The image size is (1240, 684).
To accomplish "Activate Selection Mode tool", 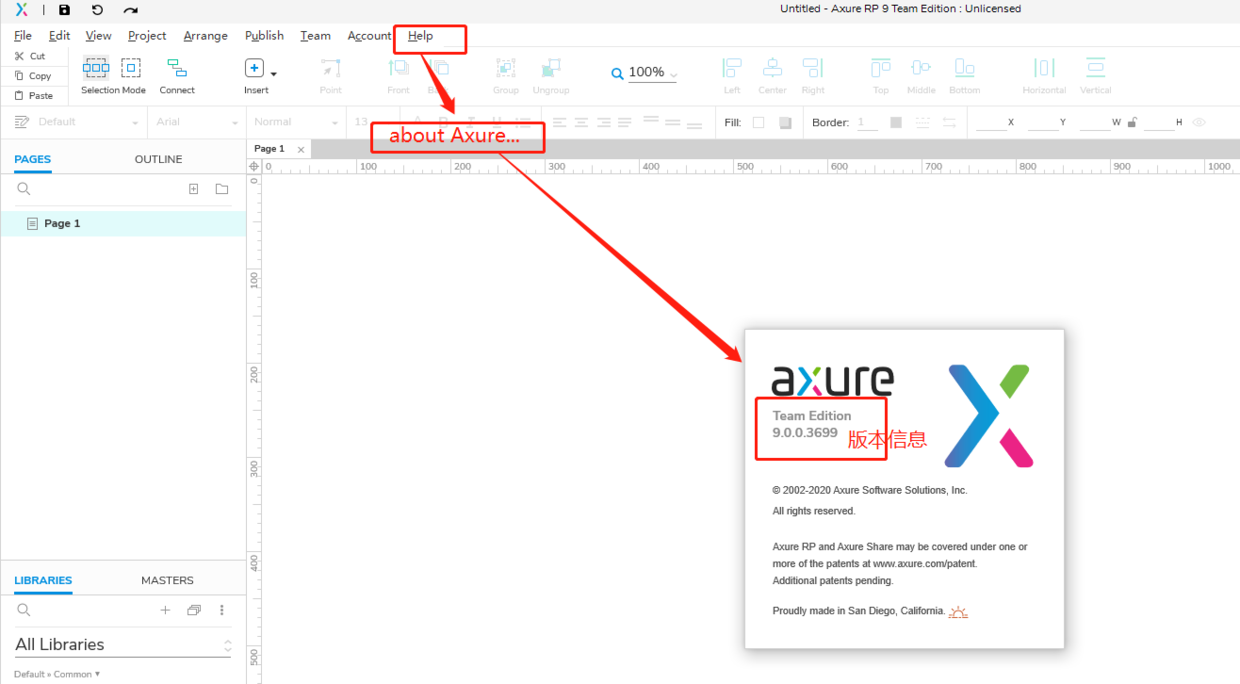I will [x=113, y=77].
